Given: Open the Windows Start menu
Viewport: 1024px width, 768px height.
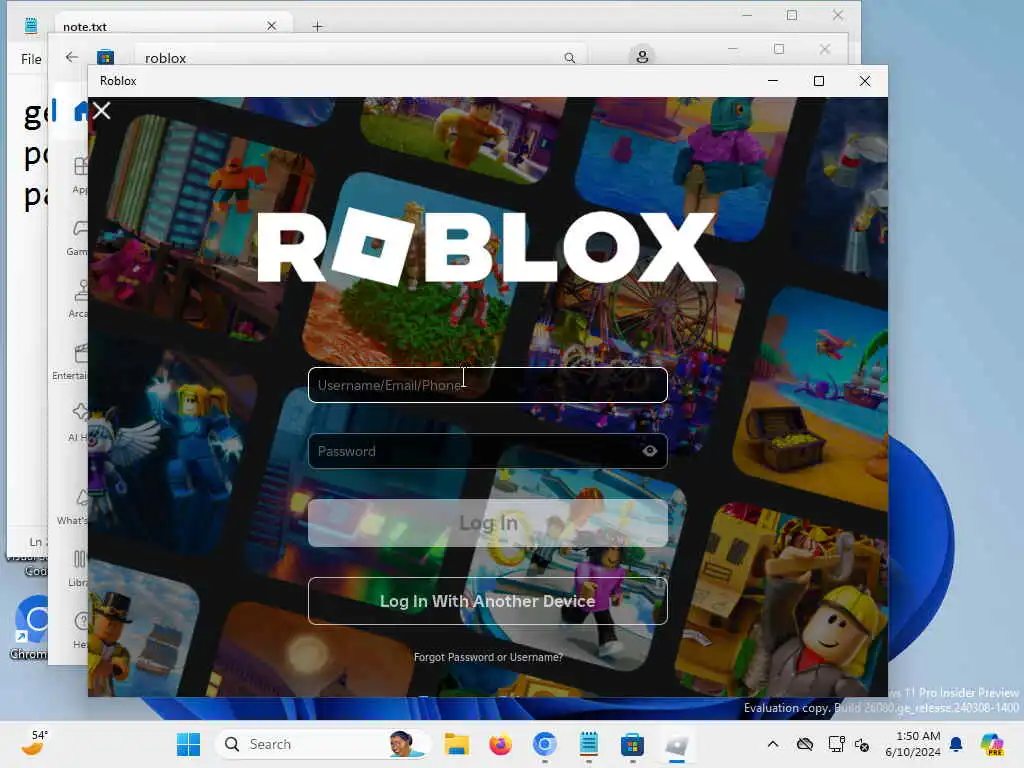Looking at the screenshot, I should (x=189, y=744).
